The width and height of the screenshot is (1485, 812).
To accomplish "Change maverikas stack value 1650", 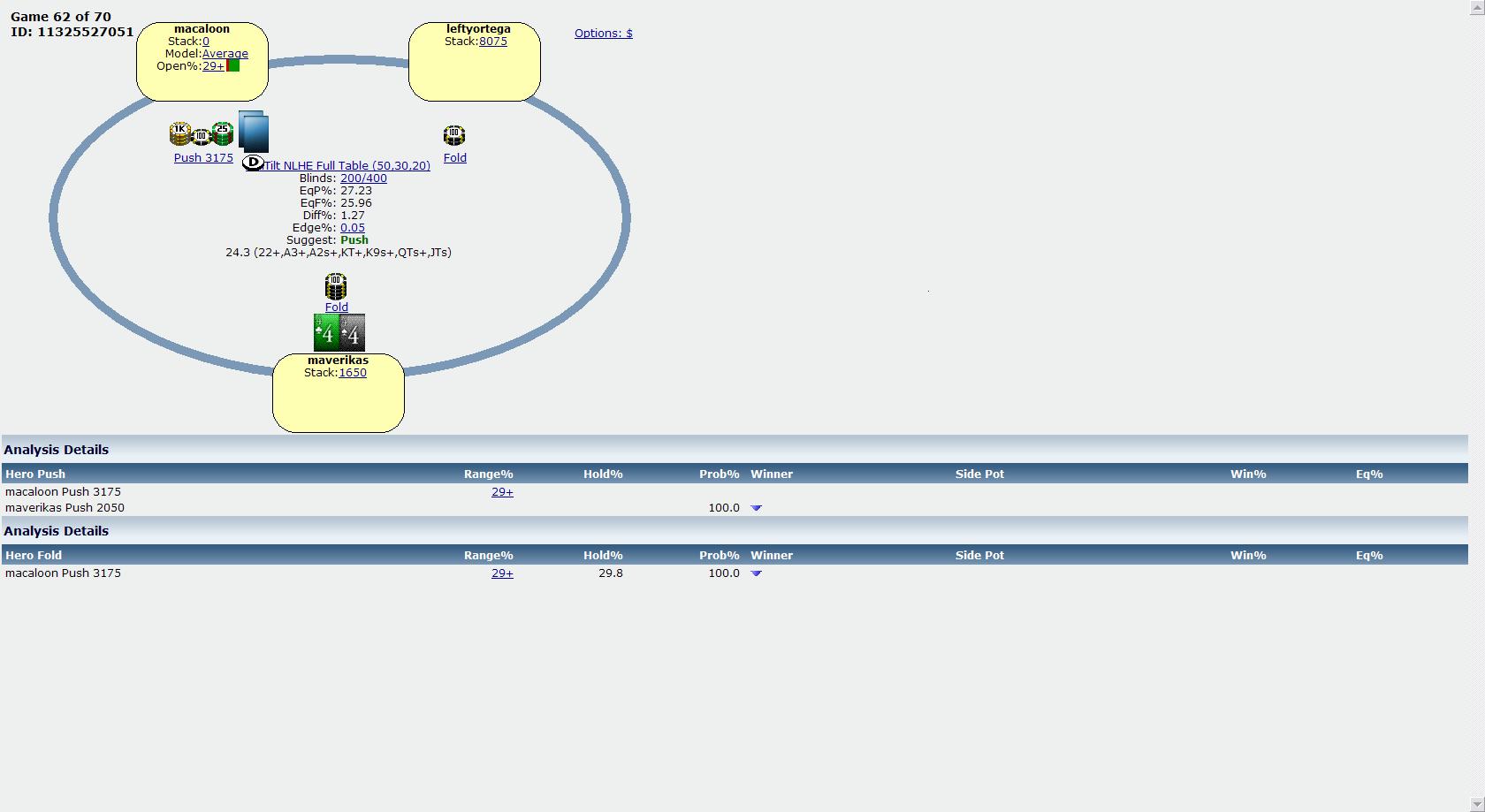I will [x=352, y=373].
